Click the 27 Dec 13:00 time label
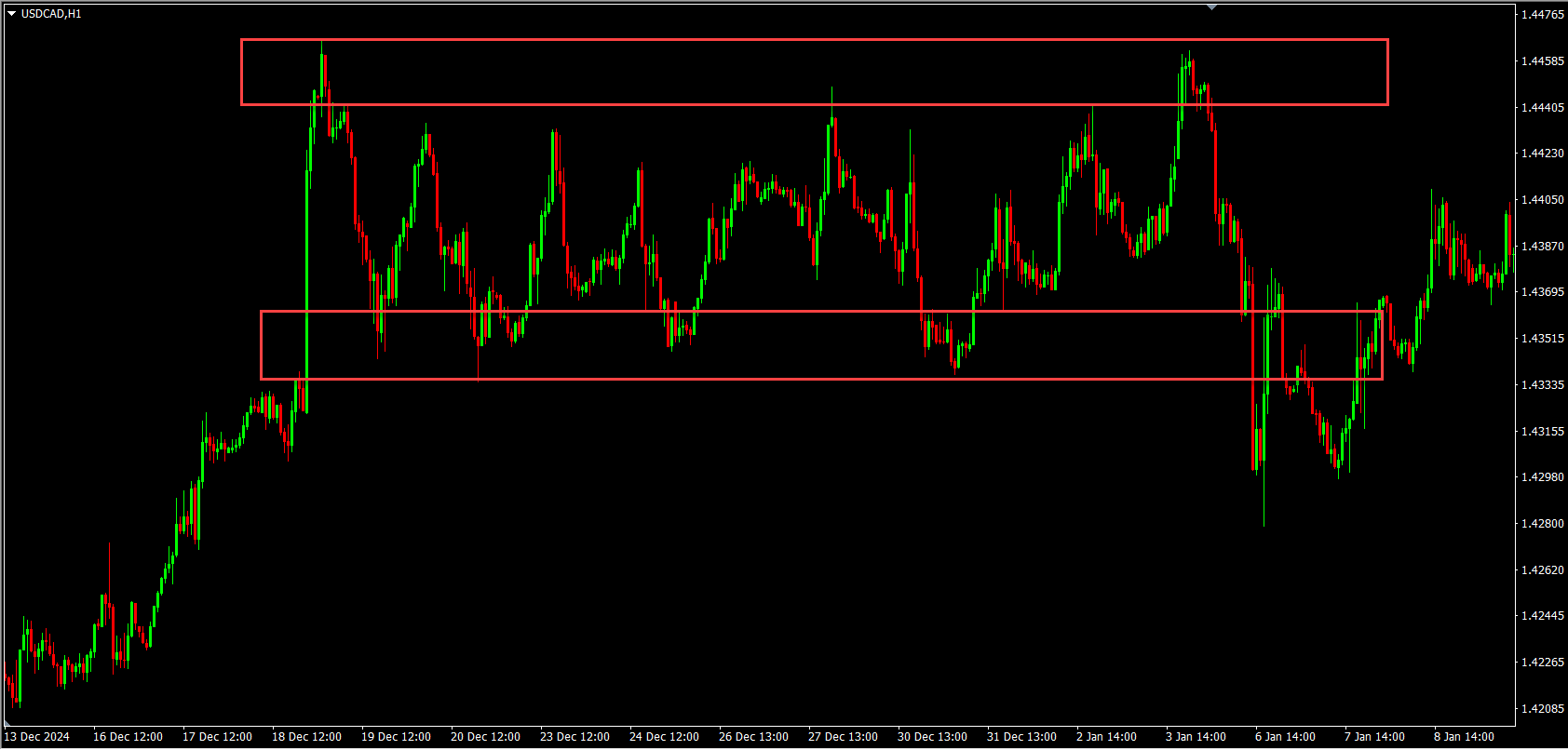 (x=843, y=737)
